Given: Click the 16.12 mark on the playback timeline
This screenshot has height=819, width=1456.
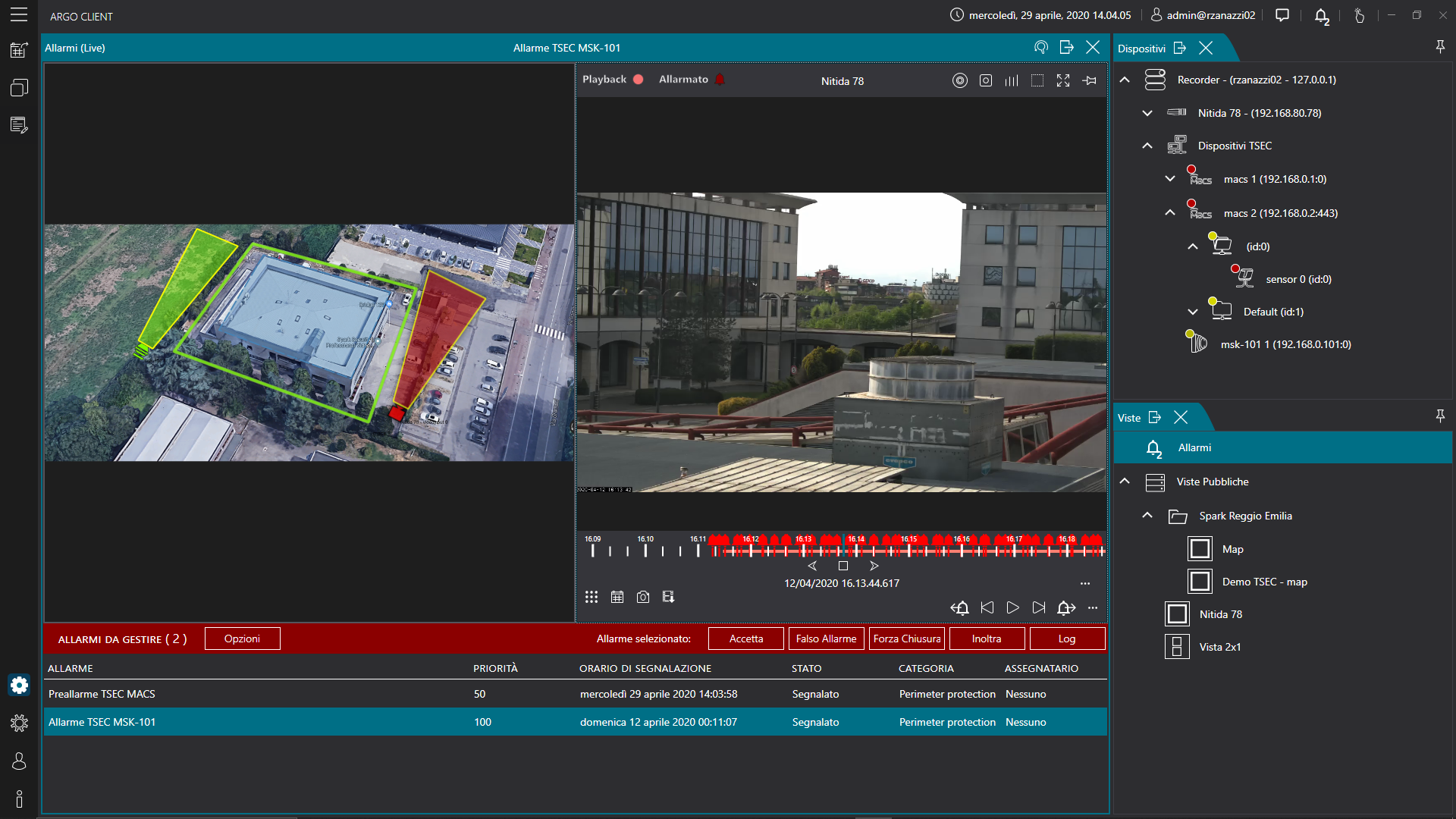Looking at the screenshot, I should click(x=751, y=550).
